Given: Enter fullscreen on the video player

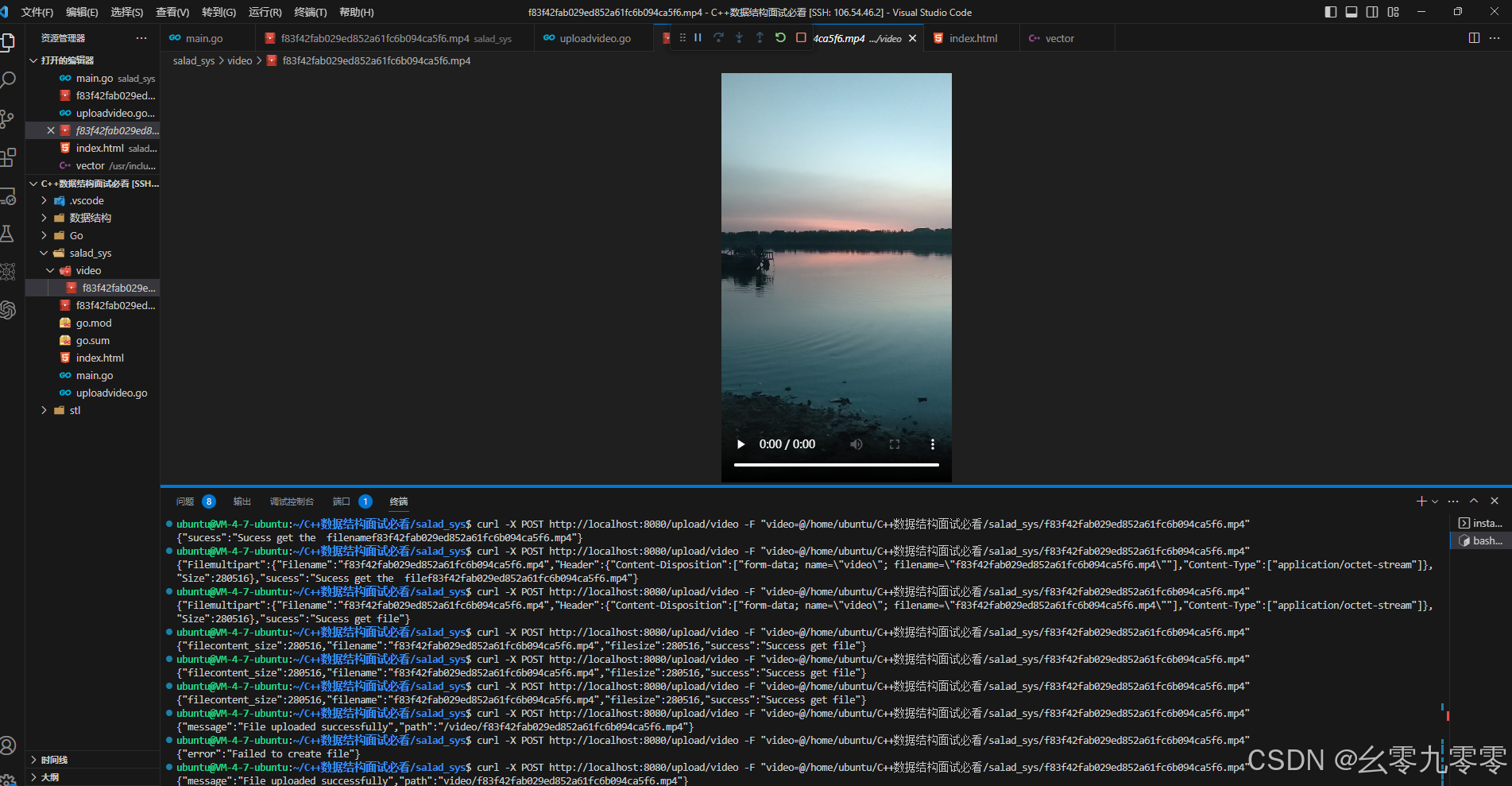Looking at the screenshot, I should tap(895, 444).
